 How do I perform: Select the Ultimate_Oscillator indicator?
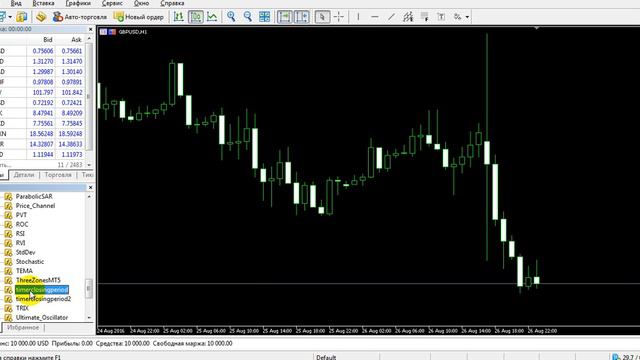(42, 318)
